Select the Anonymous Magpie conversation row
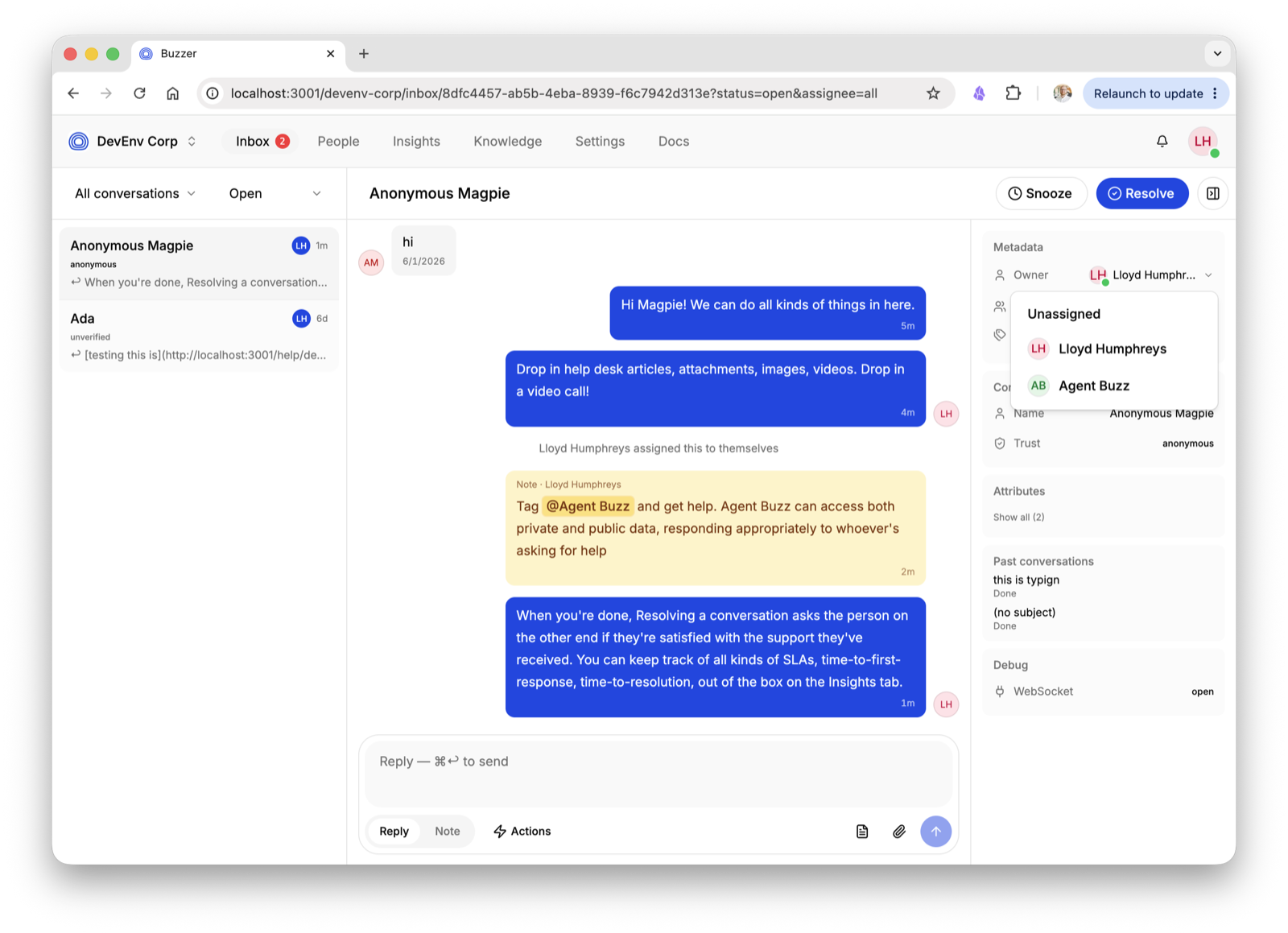Viewport: 1288px width, 933px height. (199, 263)
